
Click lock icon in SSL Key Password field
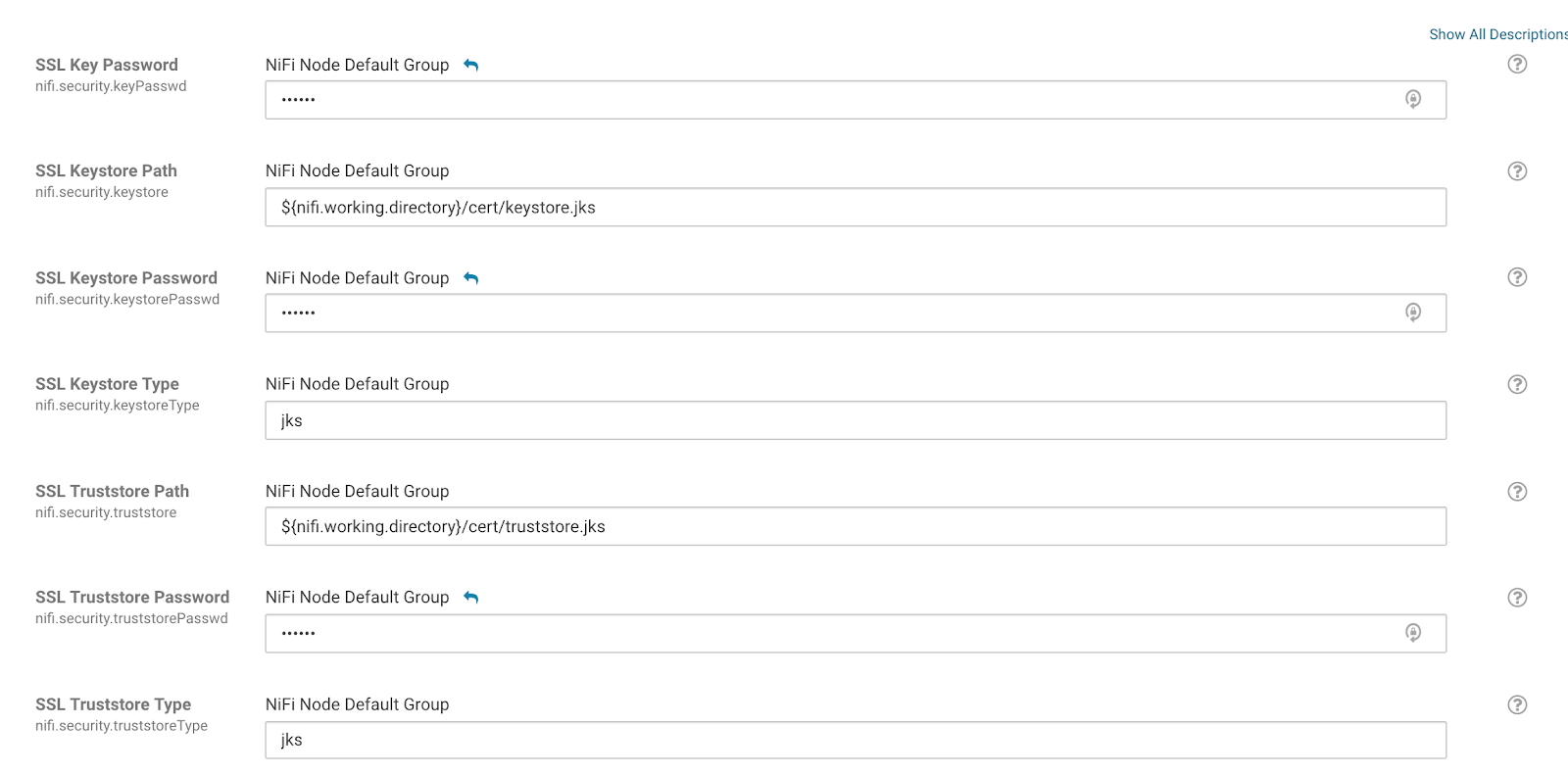pos(1413,99)
